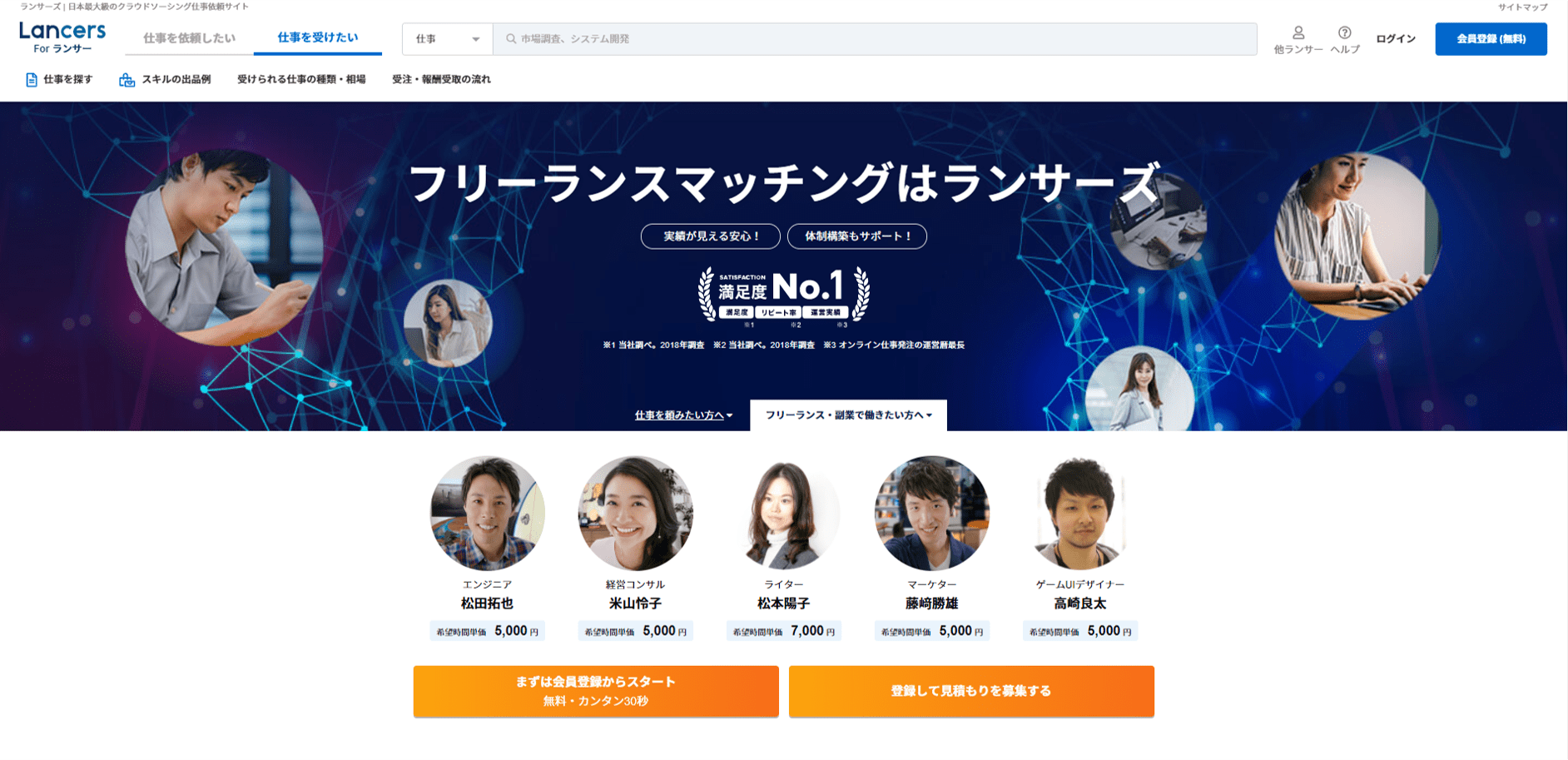
Task: Select the 仕事を受けたい tab
Action: (x=318, y=38)
